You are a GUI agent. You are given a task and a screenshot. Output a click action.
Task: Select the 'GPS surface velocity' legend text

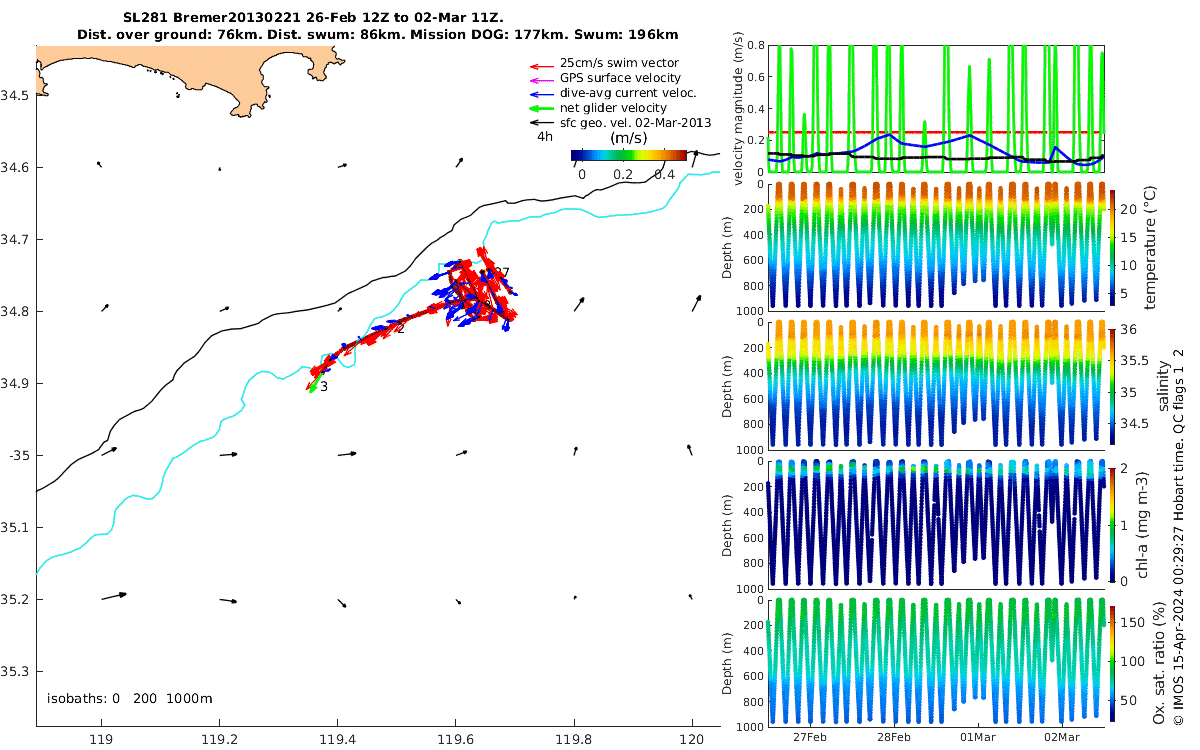(620, 77)
